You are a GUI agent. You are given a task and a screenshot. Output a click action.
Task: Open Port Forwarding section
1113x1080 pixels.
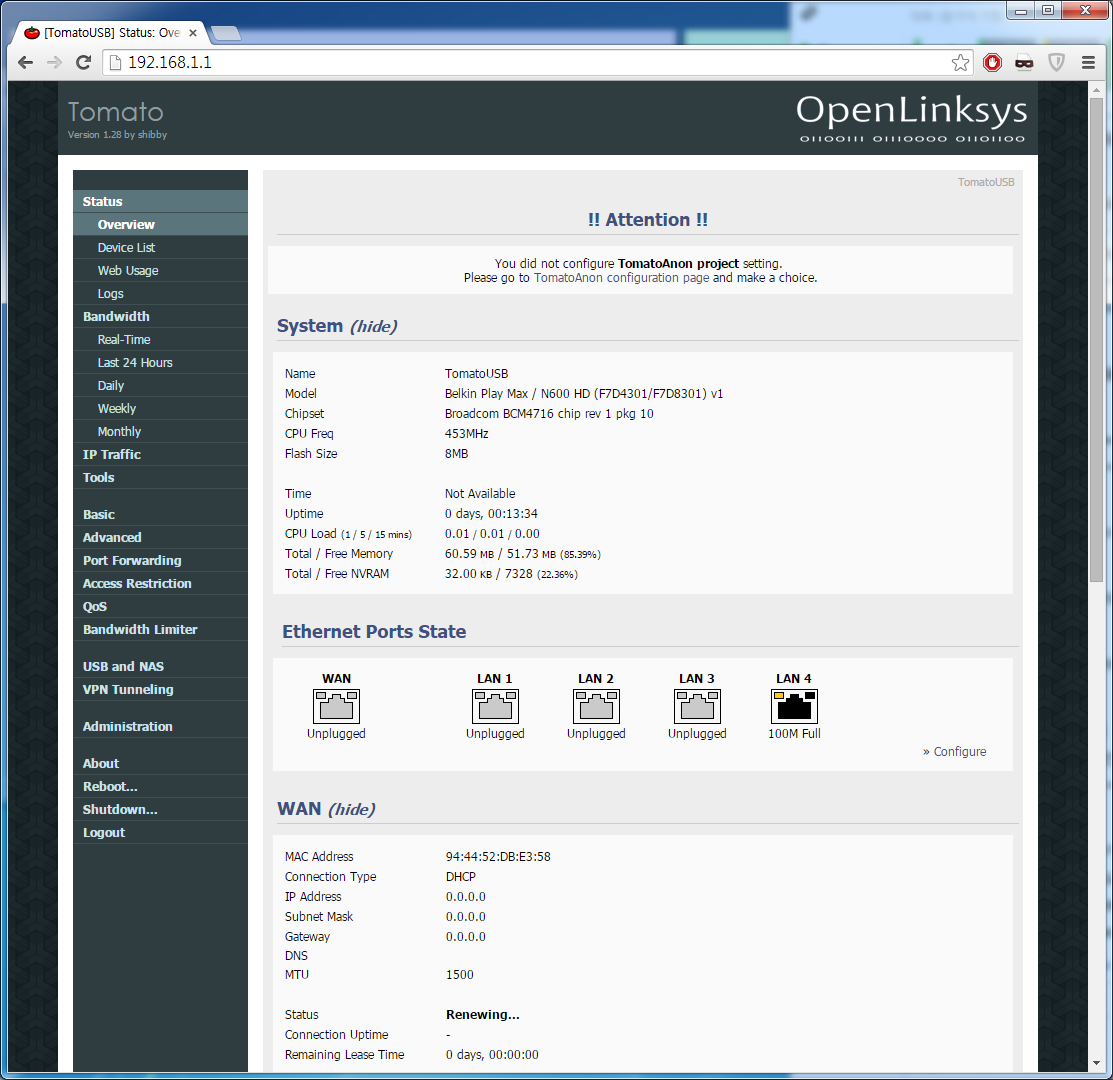[160, 561]
